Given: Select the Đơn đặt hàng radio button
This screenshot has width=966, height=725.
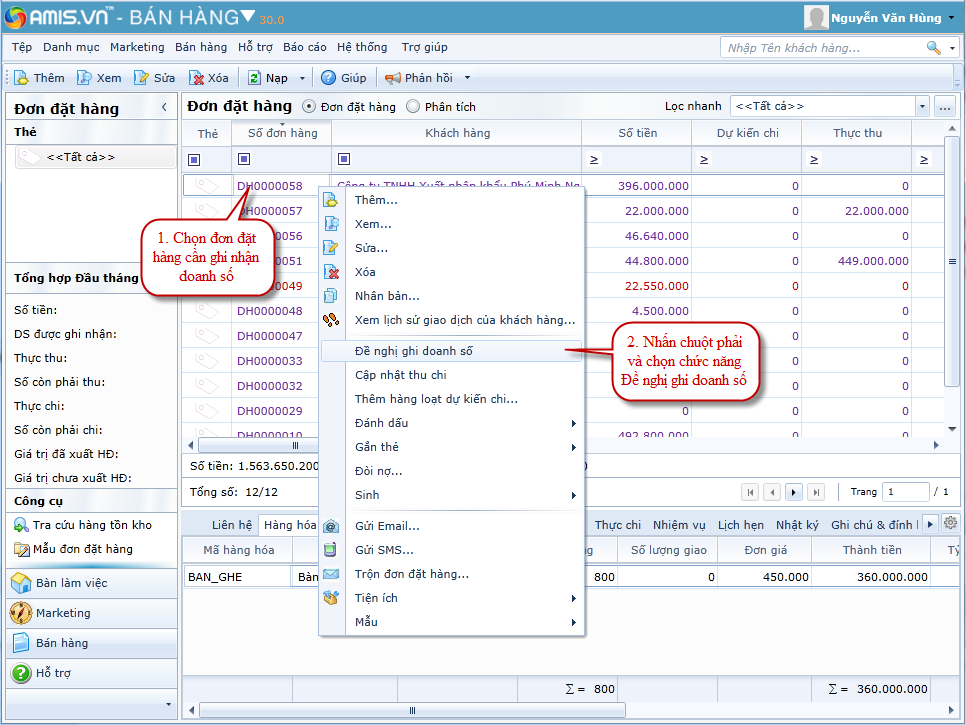Looking at the screenshot, I should [308, 106].
